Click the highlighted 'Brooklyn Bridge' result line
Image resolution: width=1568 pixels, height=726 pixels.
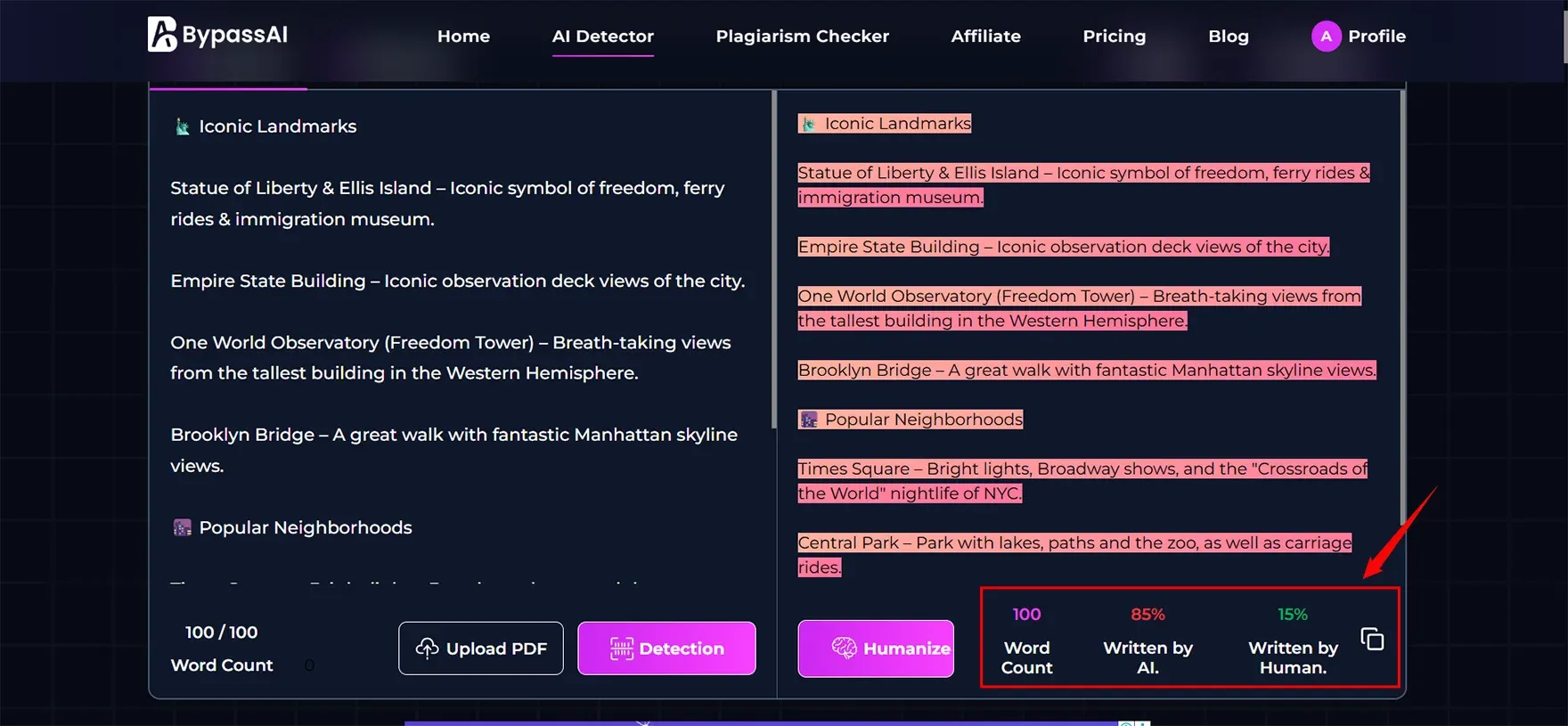(1087, 370)
